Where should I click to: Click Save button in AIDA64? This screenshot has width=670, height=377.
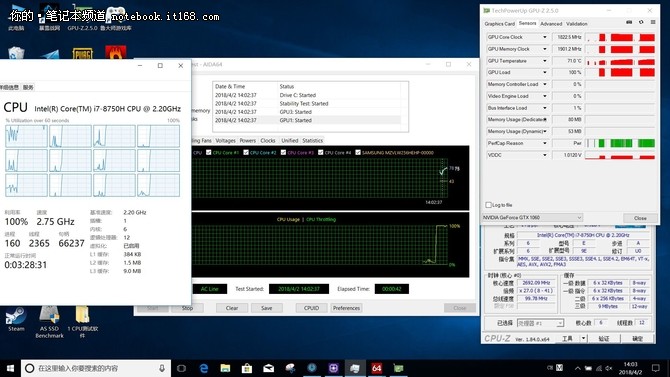(267, 308)
